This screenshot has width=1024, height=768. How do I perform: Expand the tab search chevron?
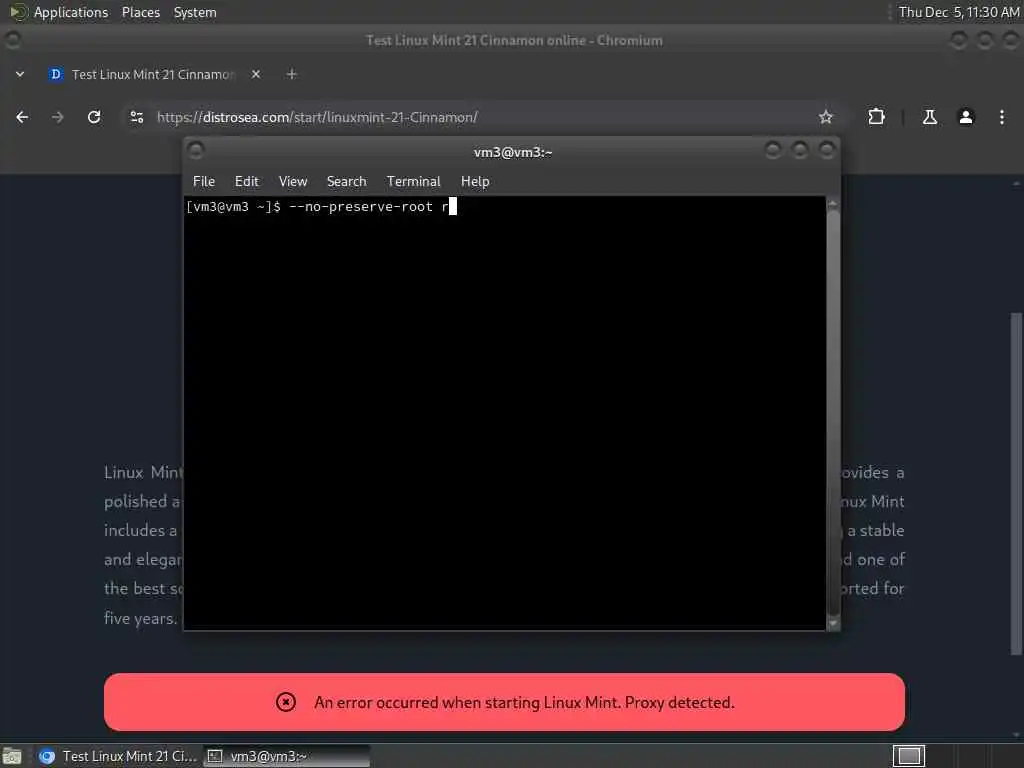click(x=20, y=74)
